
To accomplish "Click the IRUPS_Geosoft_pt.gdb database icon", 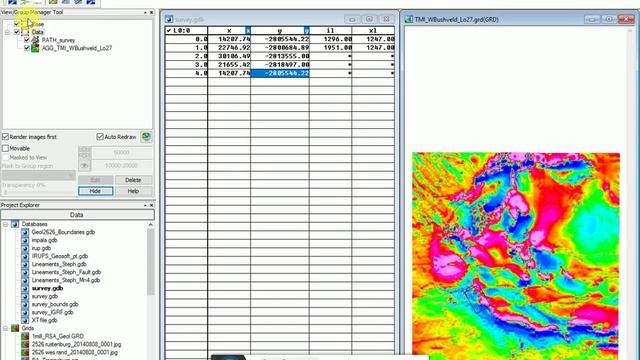I will 25,256.
